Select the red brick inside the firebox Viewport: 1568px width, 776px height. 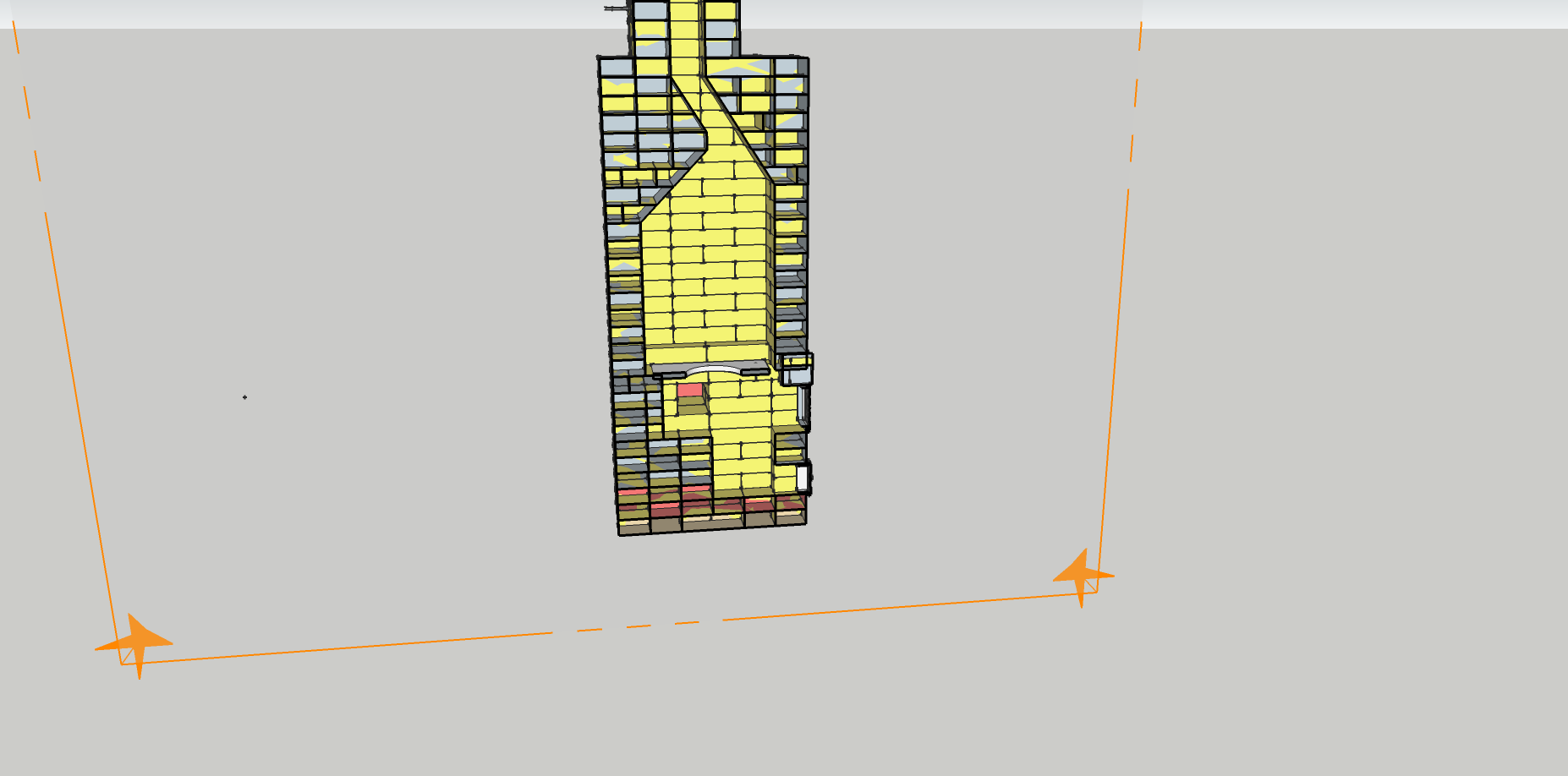tap(690, 390)
